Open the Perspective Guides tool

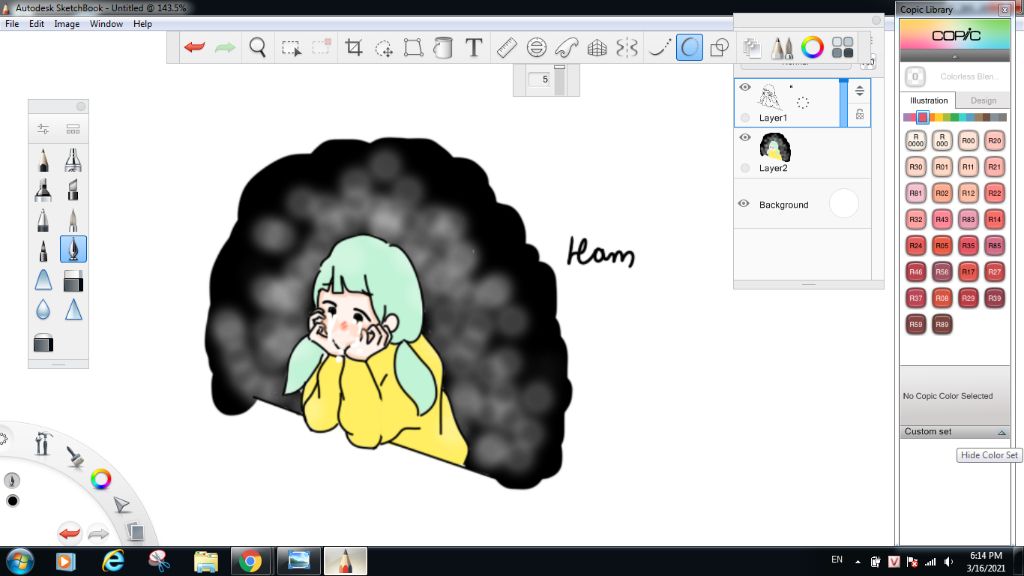[597, 48]
